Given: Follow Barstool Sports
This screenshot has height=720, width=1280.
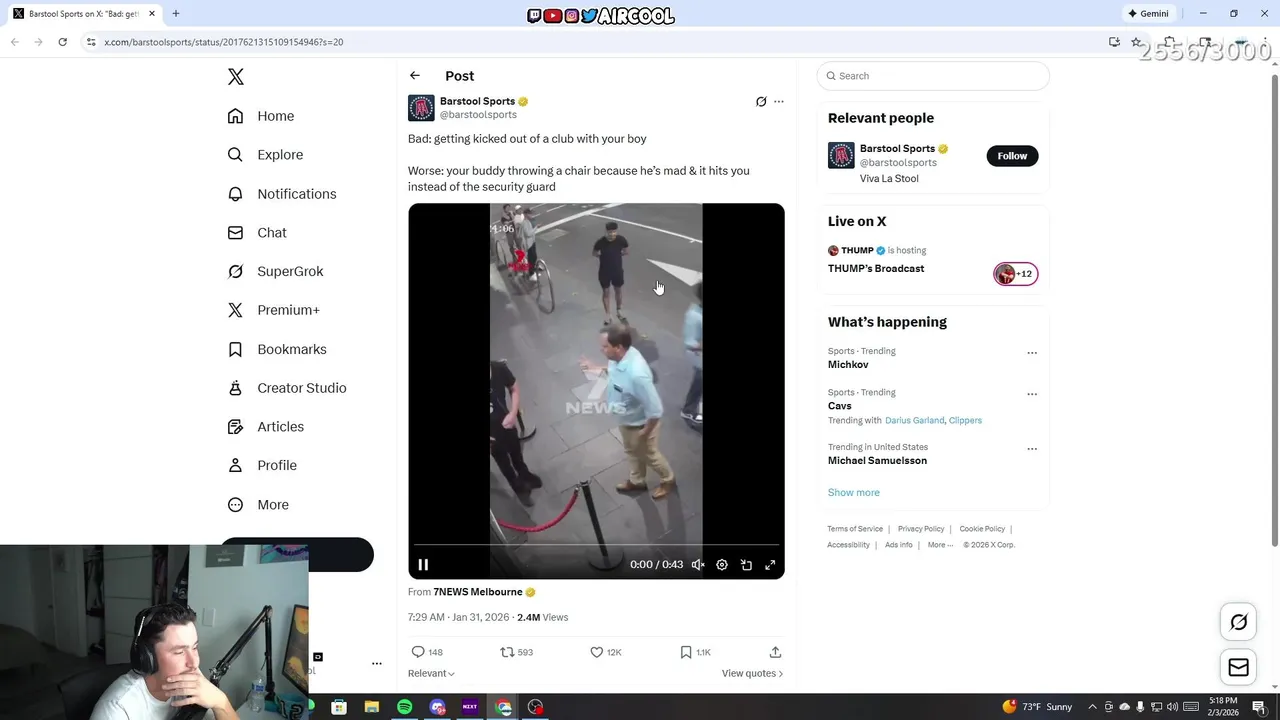Looking at the screenshot, I should (1012, 156).
